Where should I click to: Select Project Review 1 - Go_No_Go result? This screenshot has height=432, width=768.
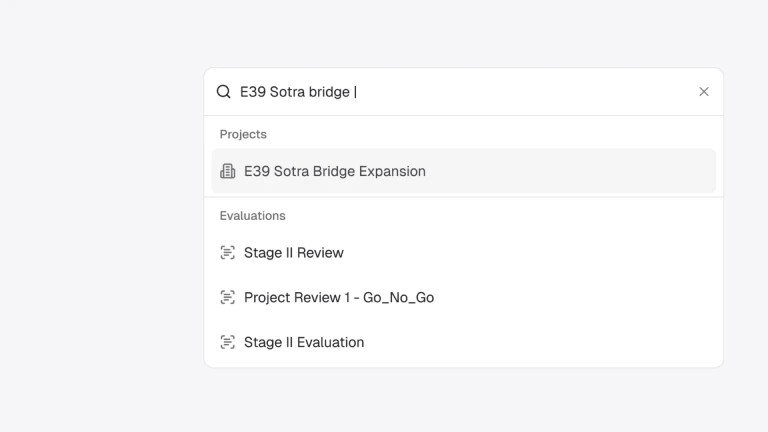click(x=339, y=297)
